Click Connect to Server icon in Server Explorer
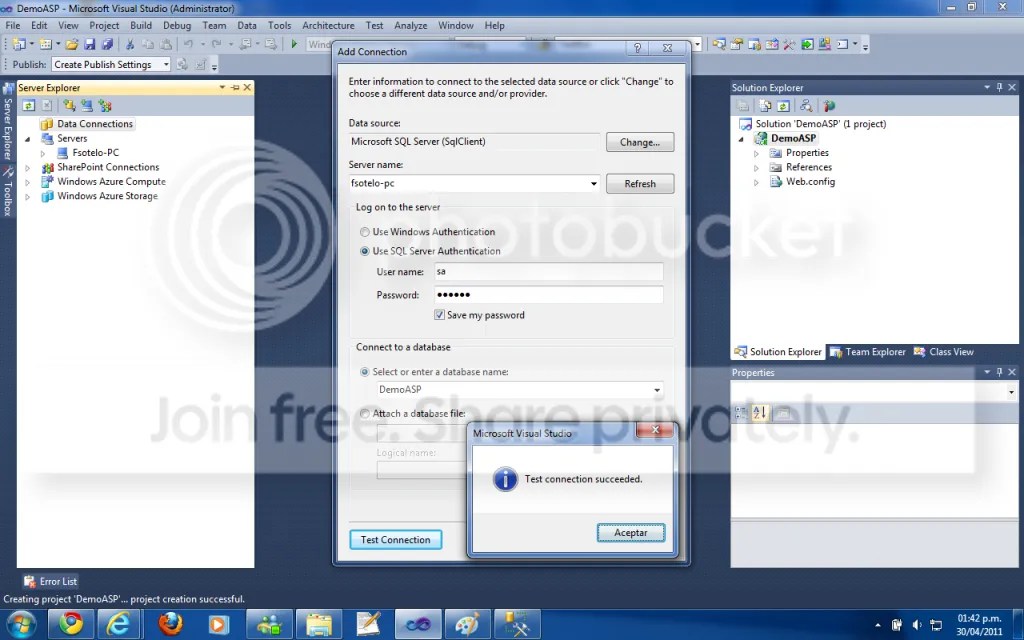 pos(87,105)
